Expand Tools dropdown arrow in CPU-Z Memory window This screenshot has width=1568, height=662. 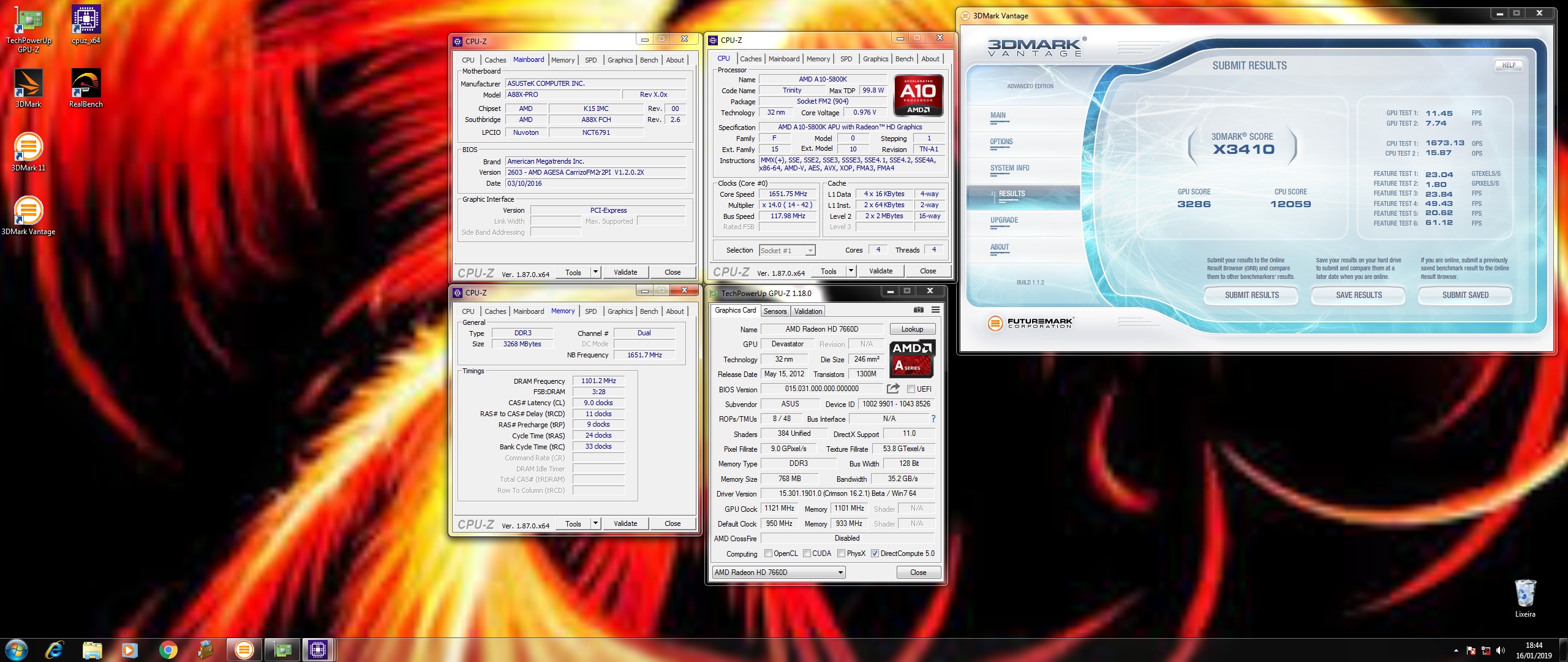595,523
